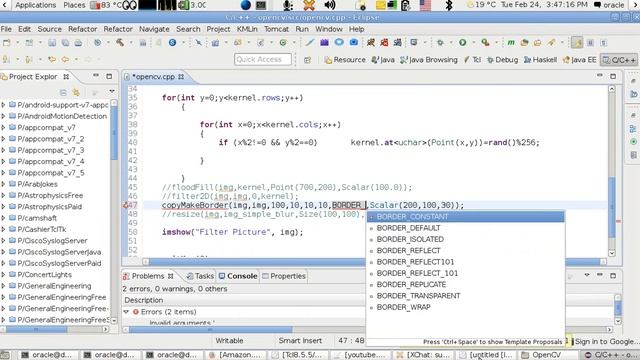Expand the P/camshaft project
The width and height of the screenshot is (640, 360).
[x=3, y=218]
